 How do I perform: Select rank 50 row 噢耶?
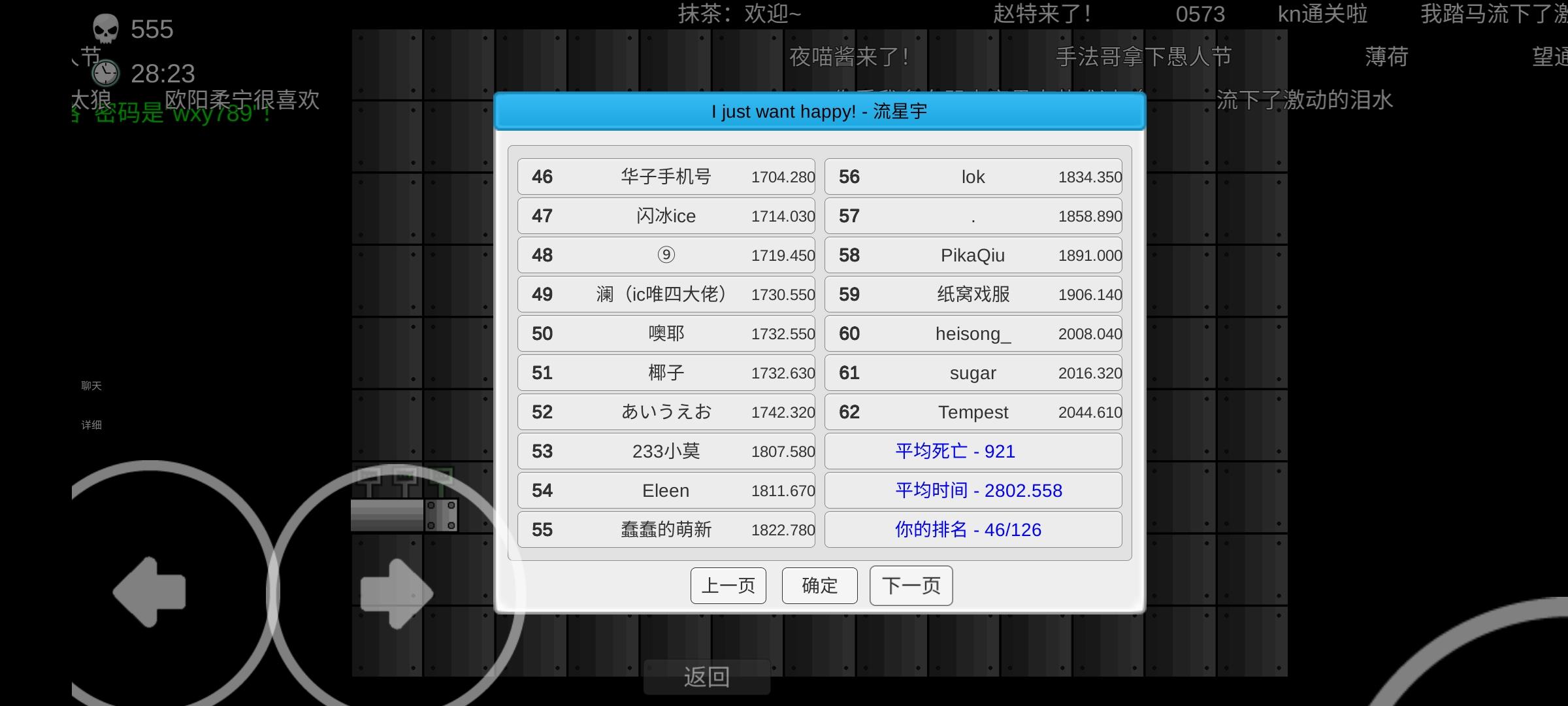666,333
